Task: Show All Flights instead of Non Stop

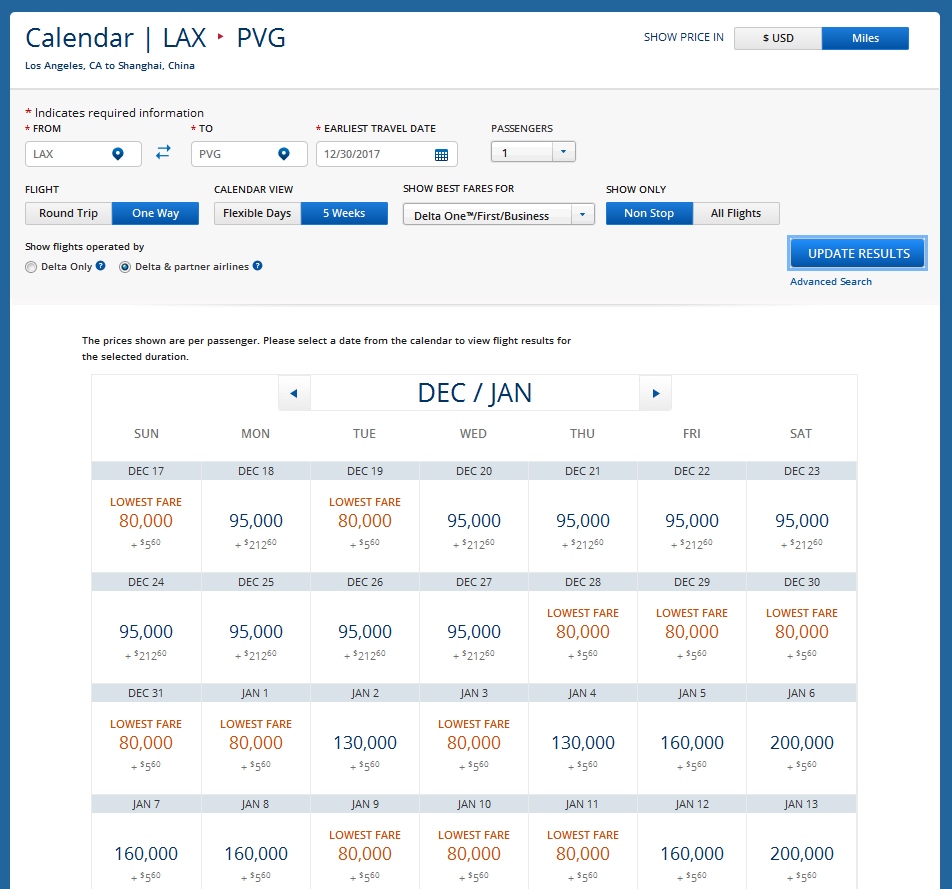Action: 735,213
